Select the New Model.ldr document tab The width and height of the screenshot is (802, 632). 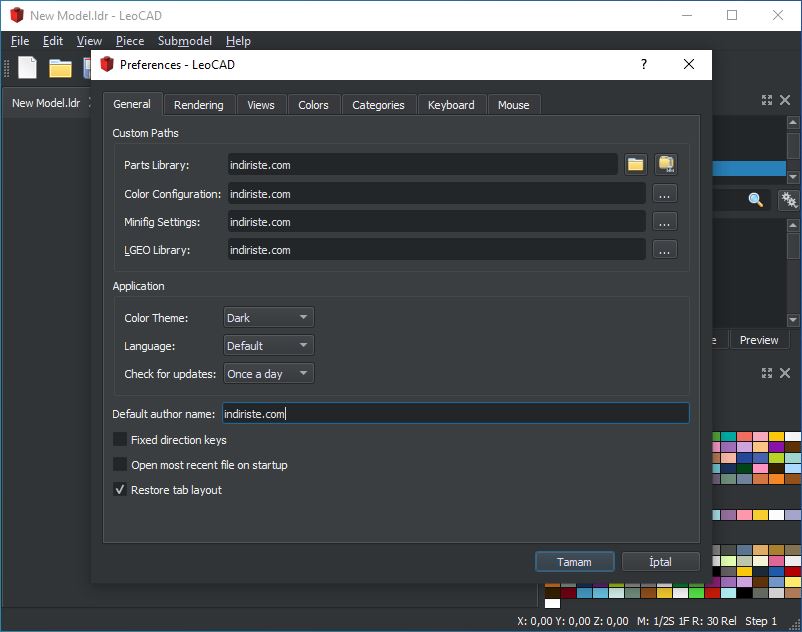point(46,103)
